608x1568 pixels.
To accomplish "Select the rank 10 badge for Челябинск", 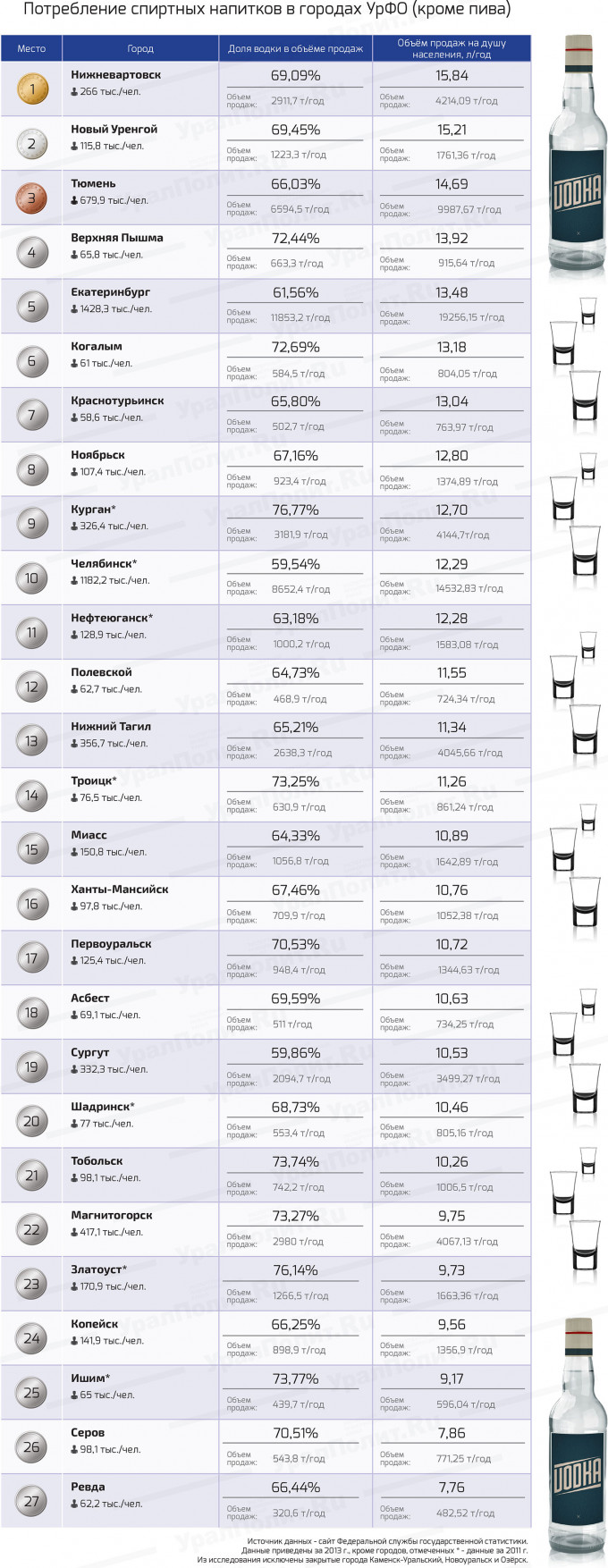I will tap(31, 578).
